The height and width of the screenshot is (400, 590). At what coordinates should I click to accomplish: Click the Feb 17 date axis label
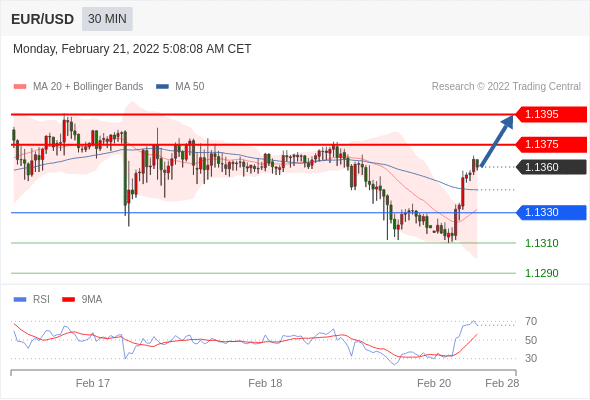(x=93, y=383)
